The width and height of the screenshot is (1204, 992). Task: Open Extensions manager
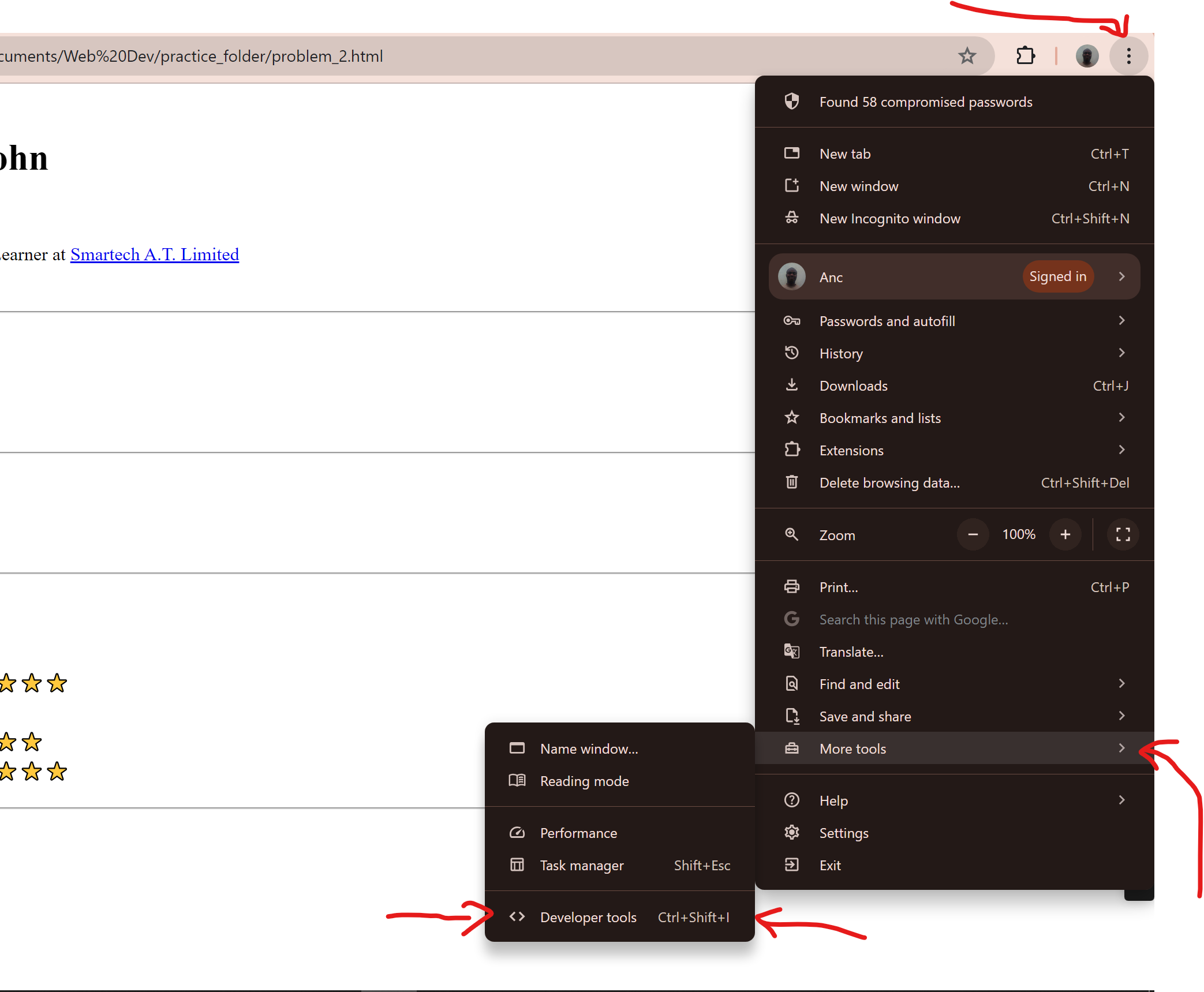(x=851, y=450)
